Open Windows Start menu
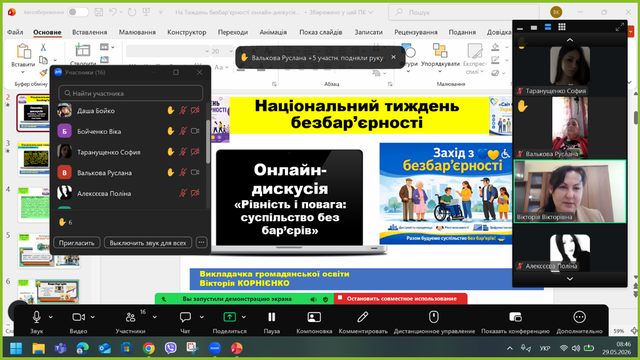Screen dimensions: 640x360 click(x=16, y=348)
